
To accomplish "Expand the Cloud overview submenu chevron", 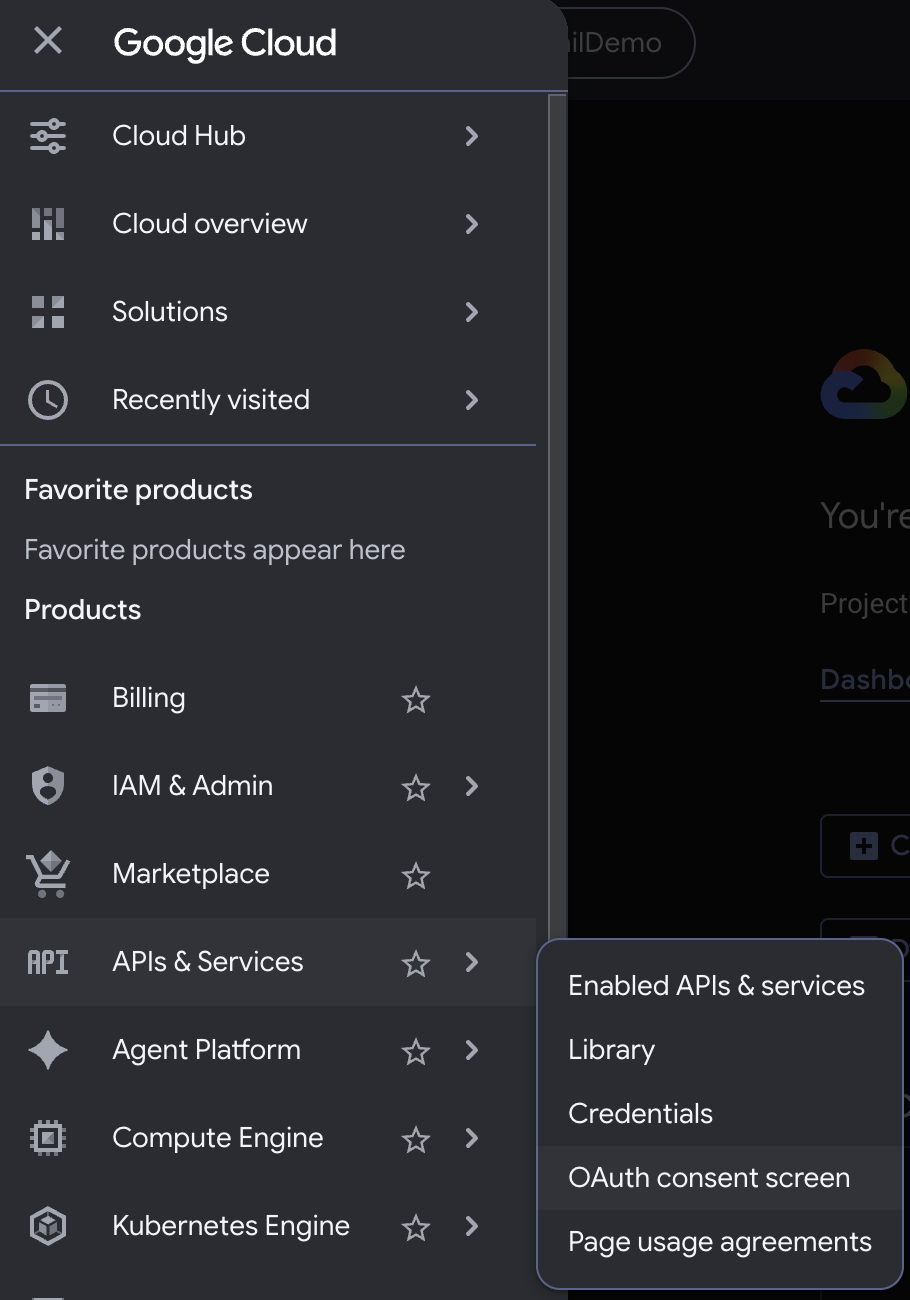I will (x=472, y=224).
